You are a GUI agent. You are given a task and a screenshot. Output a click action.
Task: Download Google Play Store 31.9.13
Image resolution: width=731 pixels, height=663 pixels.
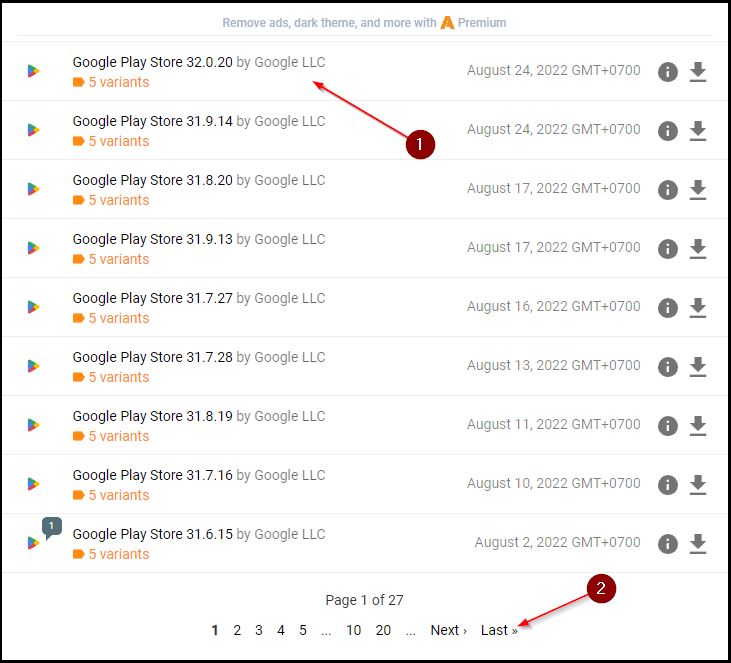(x=697, y=249)
